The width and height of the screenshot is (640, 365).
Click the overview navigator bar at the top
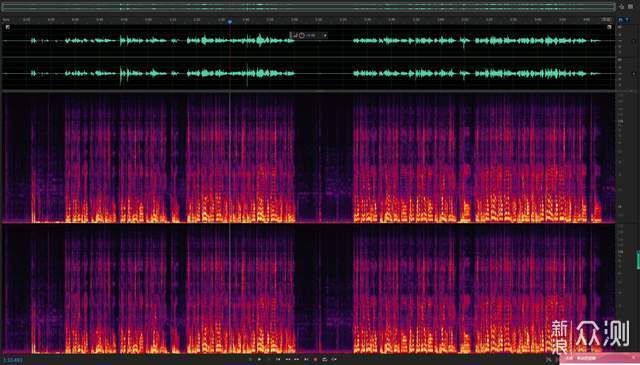pyautogui.click(x=308, y=7)
